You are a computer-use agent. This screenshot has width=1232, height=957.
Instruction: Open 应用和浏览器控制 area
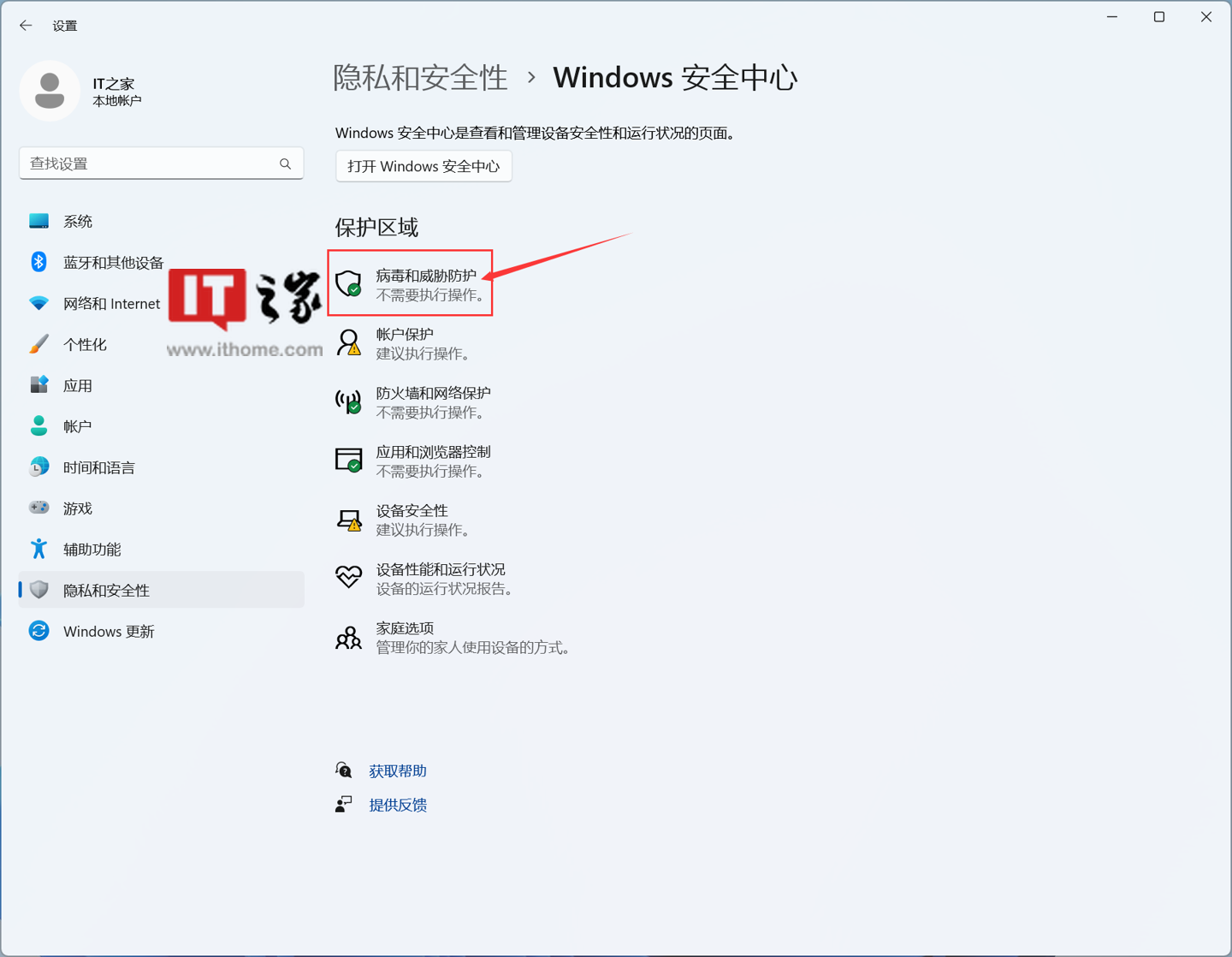pos(413,461)
